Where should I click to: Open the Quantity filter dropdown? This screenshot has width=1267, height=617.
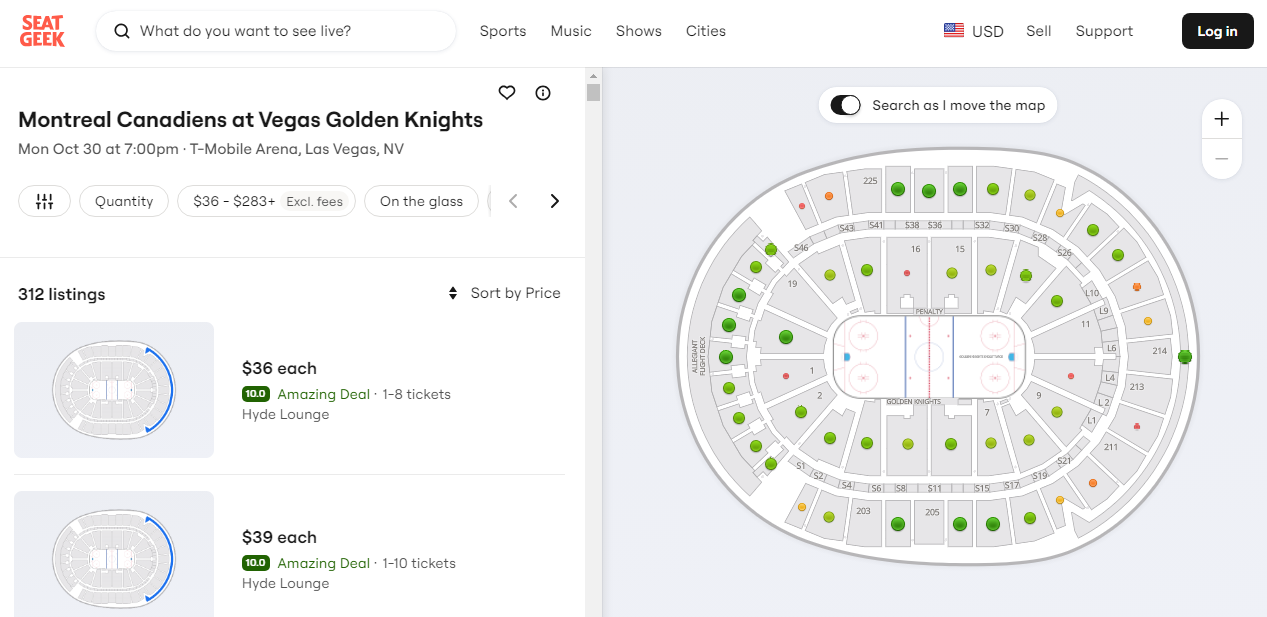coord(124,201)
